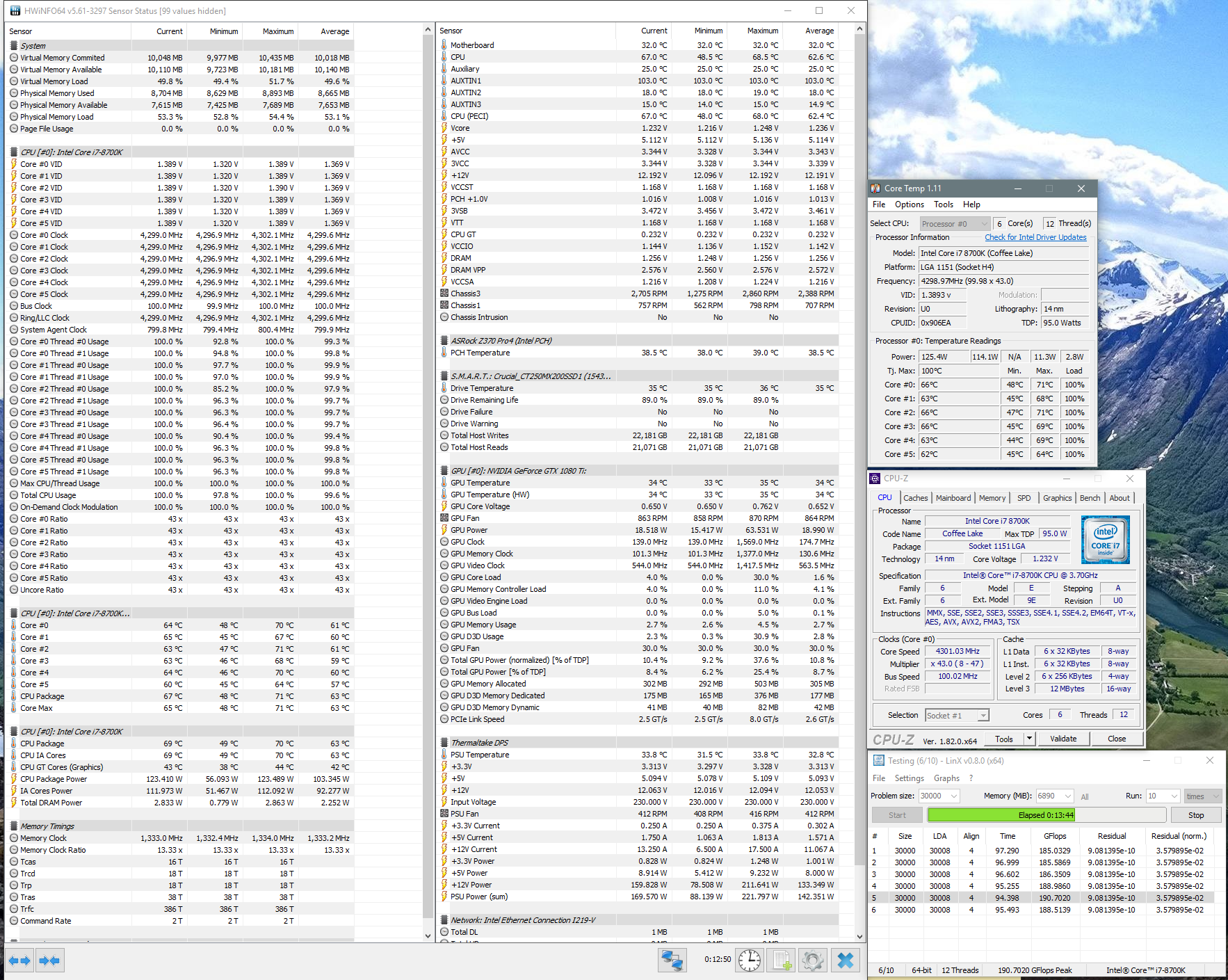
Task: Switch to the SPD tab in CPU-Z
Action: click(1024, 498)
